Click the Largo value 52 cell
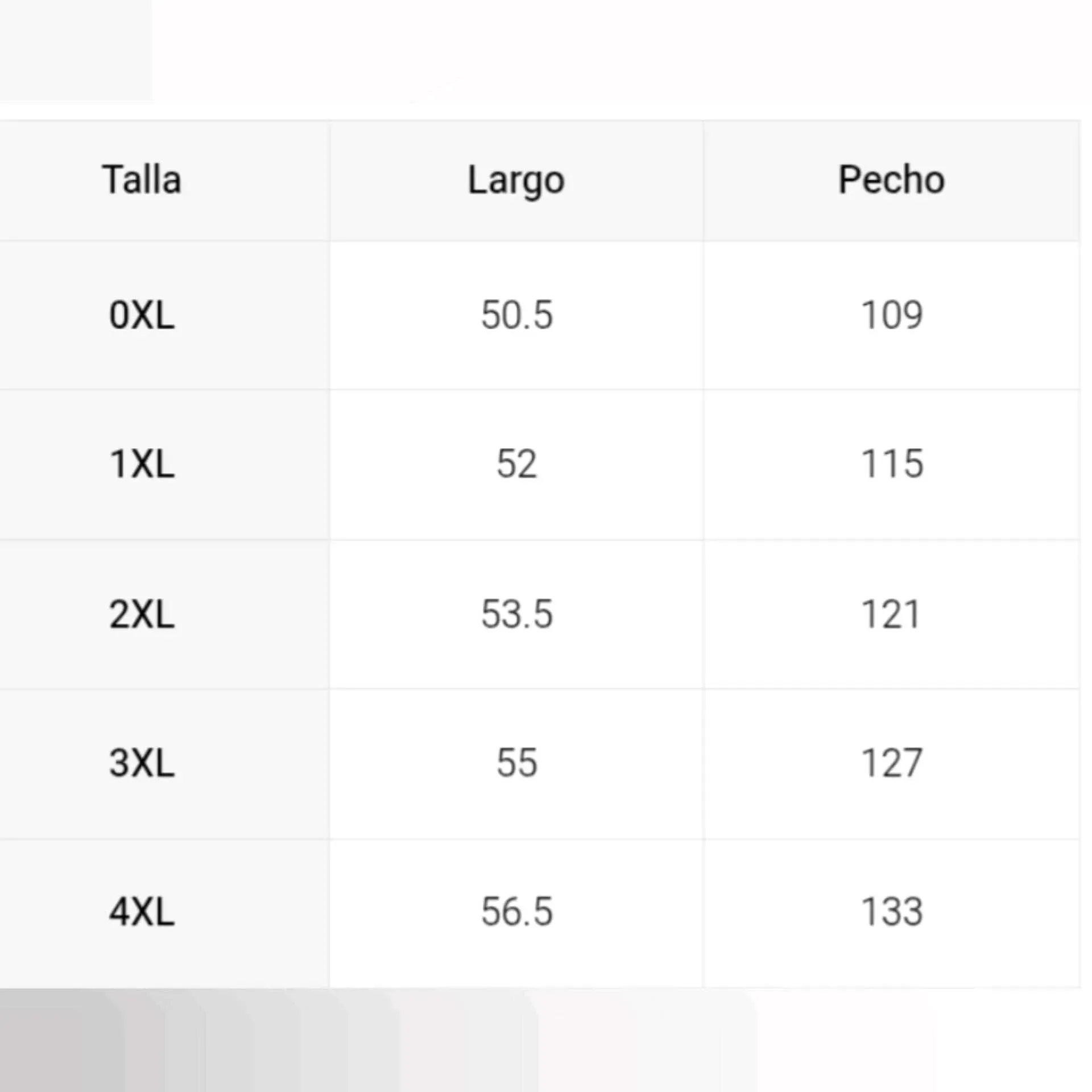The width and height of the screenshot is (1092, 1092). tap(516, 464)
